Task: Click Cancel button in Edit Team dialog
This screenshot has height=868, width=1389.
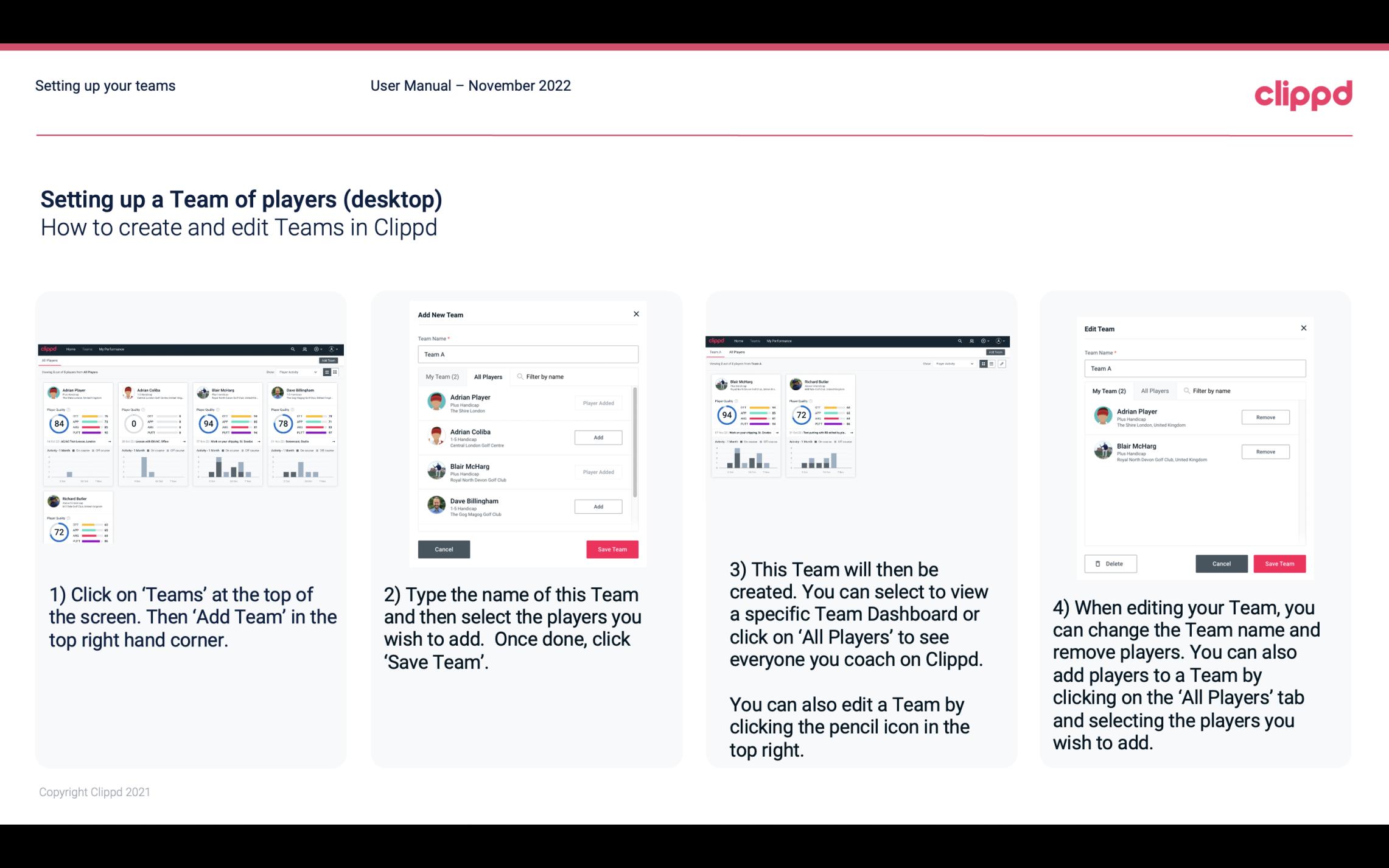Action: [1221, 563]
